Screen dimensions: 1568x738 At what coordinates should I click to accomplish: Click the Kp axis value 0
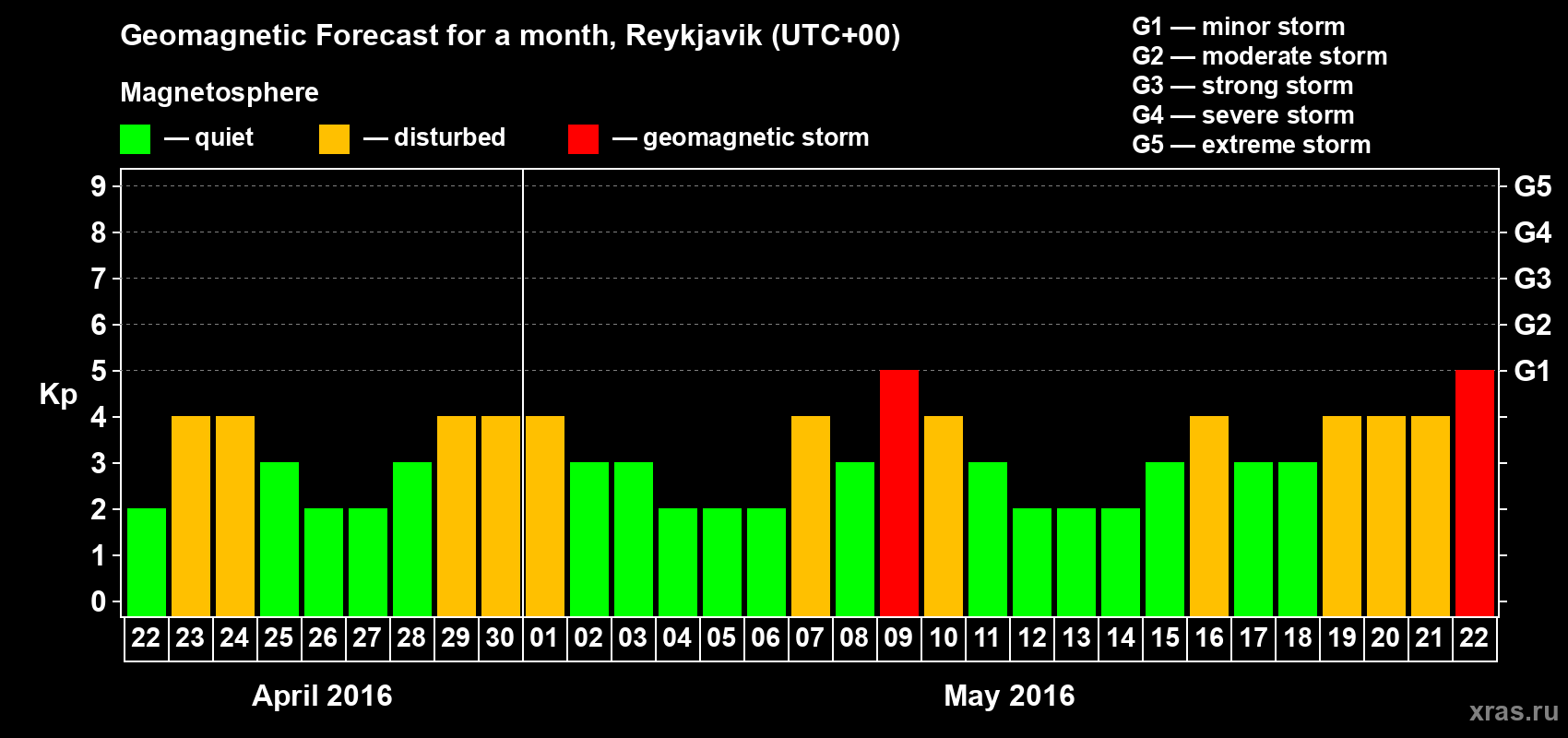tap(99, 601)
